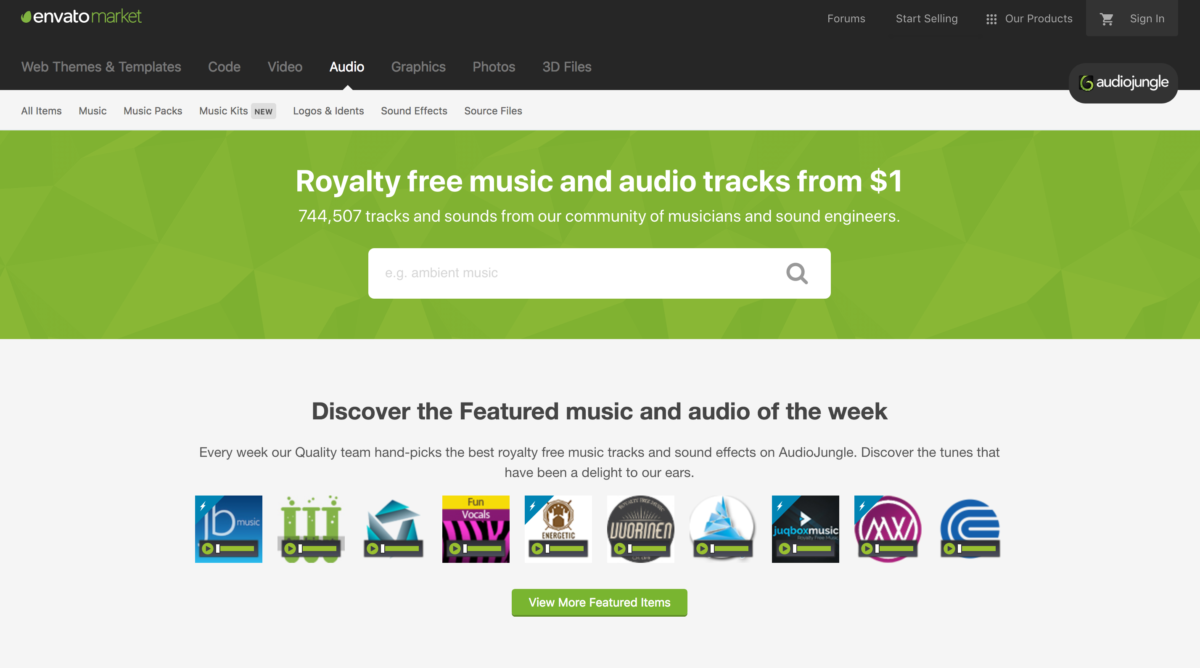Viewport: 1200px width, 668px height.
Task: Click the Sign In button
Action: click(1147, 19)
